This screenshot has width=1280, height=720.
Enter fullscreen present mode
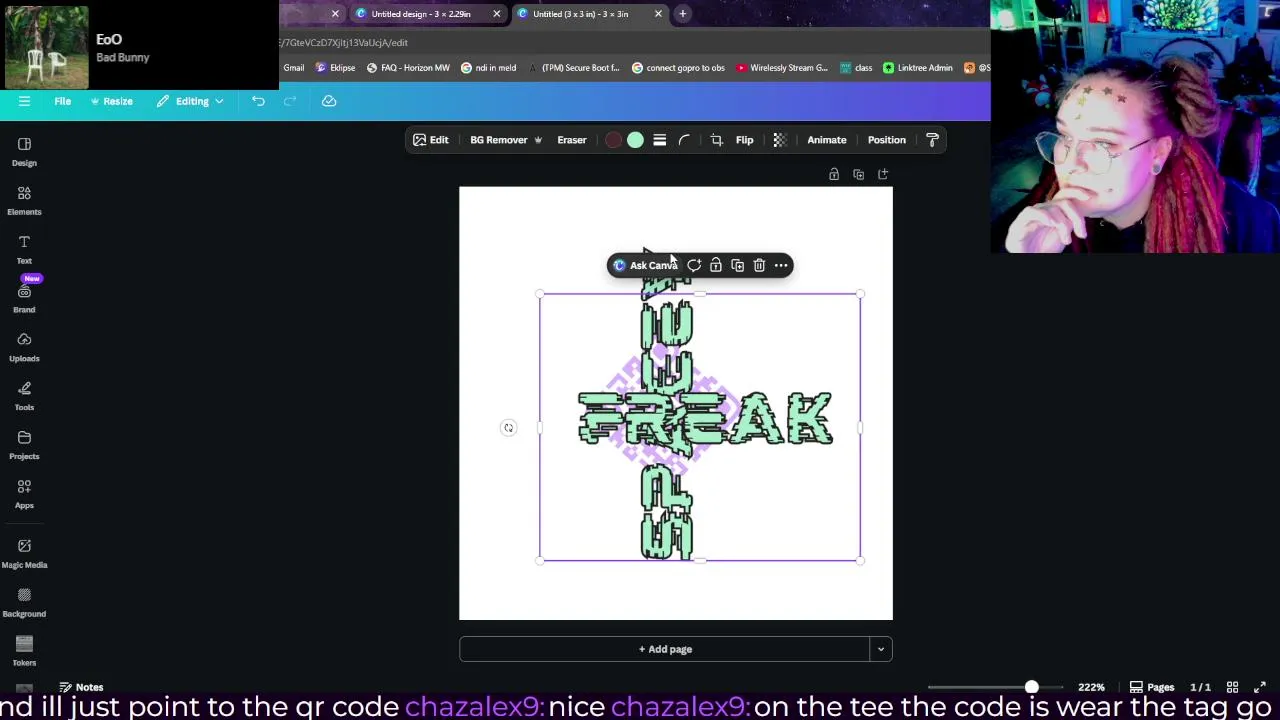tap(1260, 687)
